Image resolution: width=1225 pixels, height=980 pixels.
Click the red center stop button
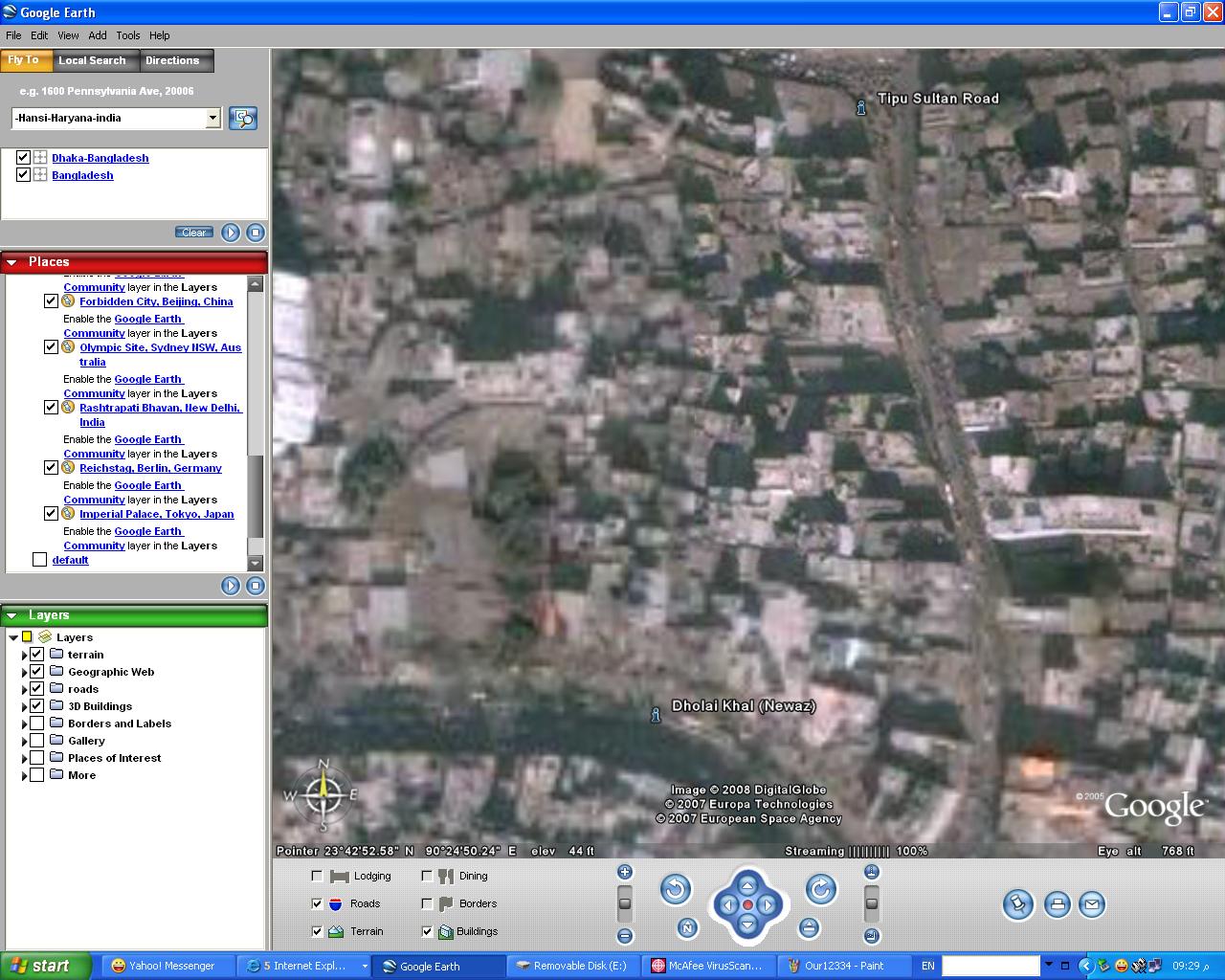tap(747, 904)
